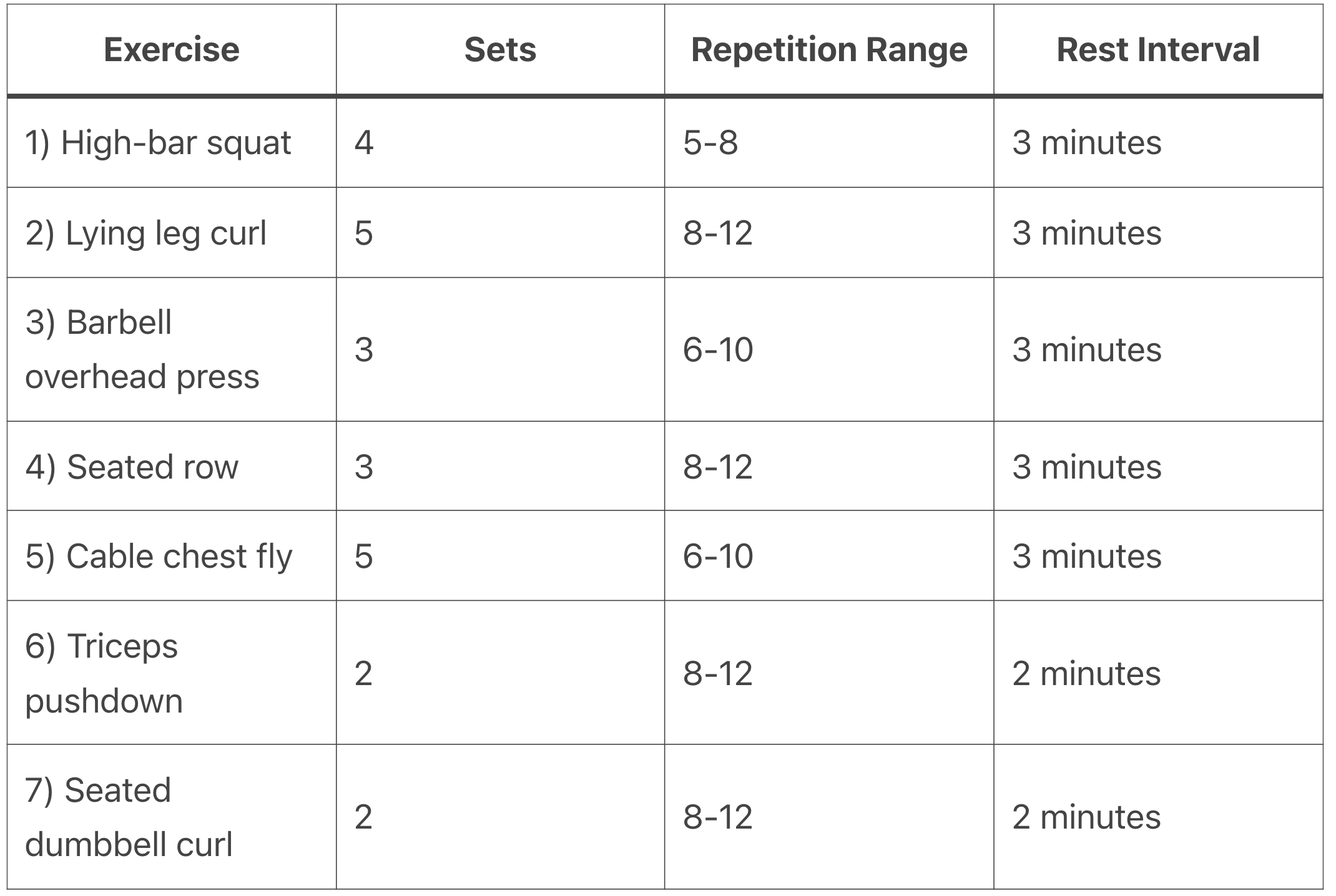Select the 5-8 repetition range cell

pyautogui.click(x=829, y=143)
